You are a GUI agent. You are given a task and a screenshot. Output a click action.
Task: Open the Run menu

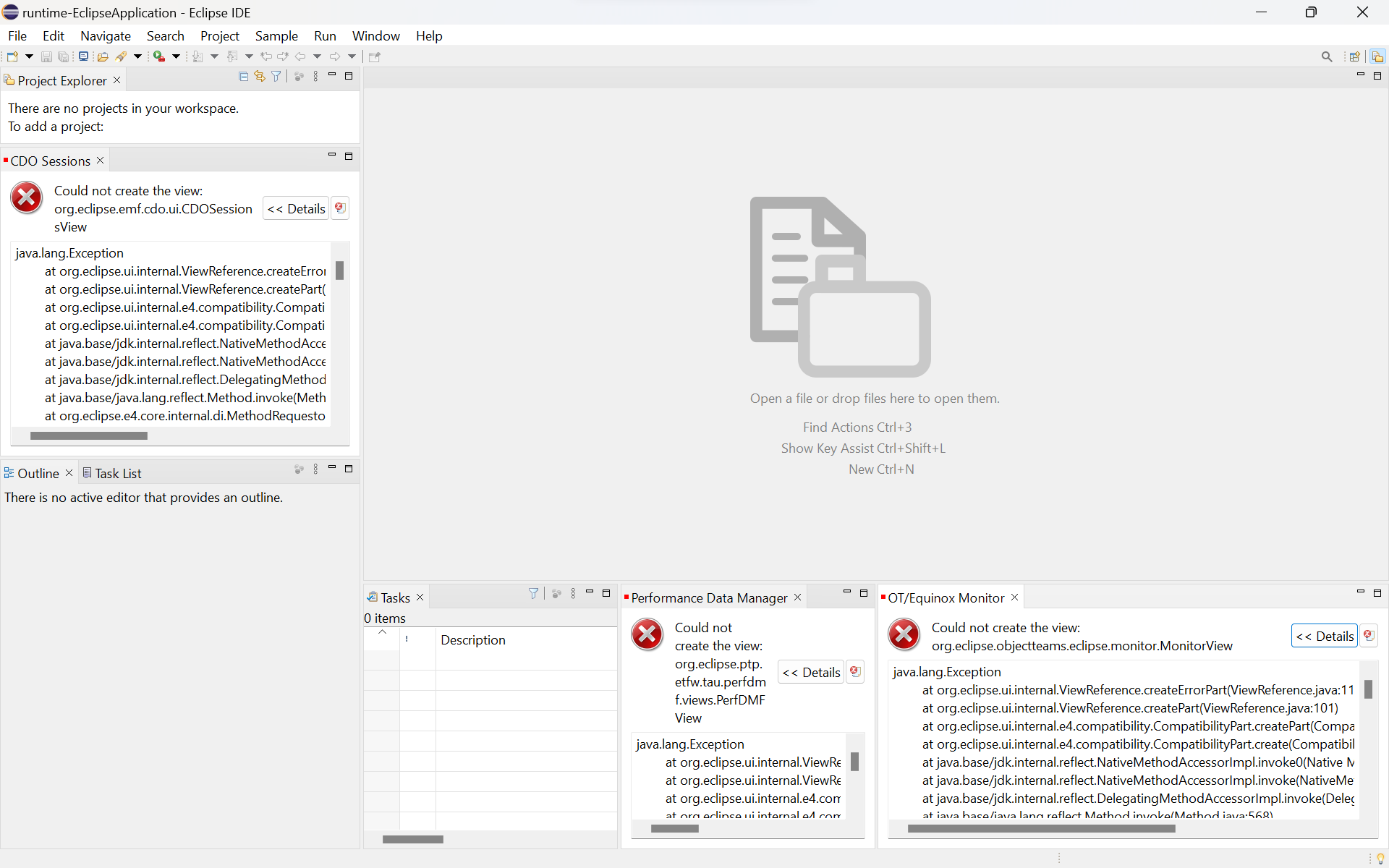325,35
